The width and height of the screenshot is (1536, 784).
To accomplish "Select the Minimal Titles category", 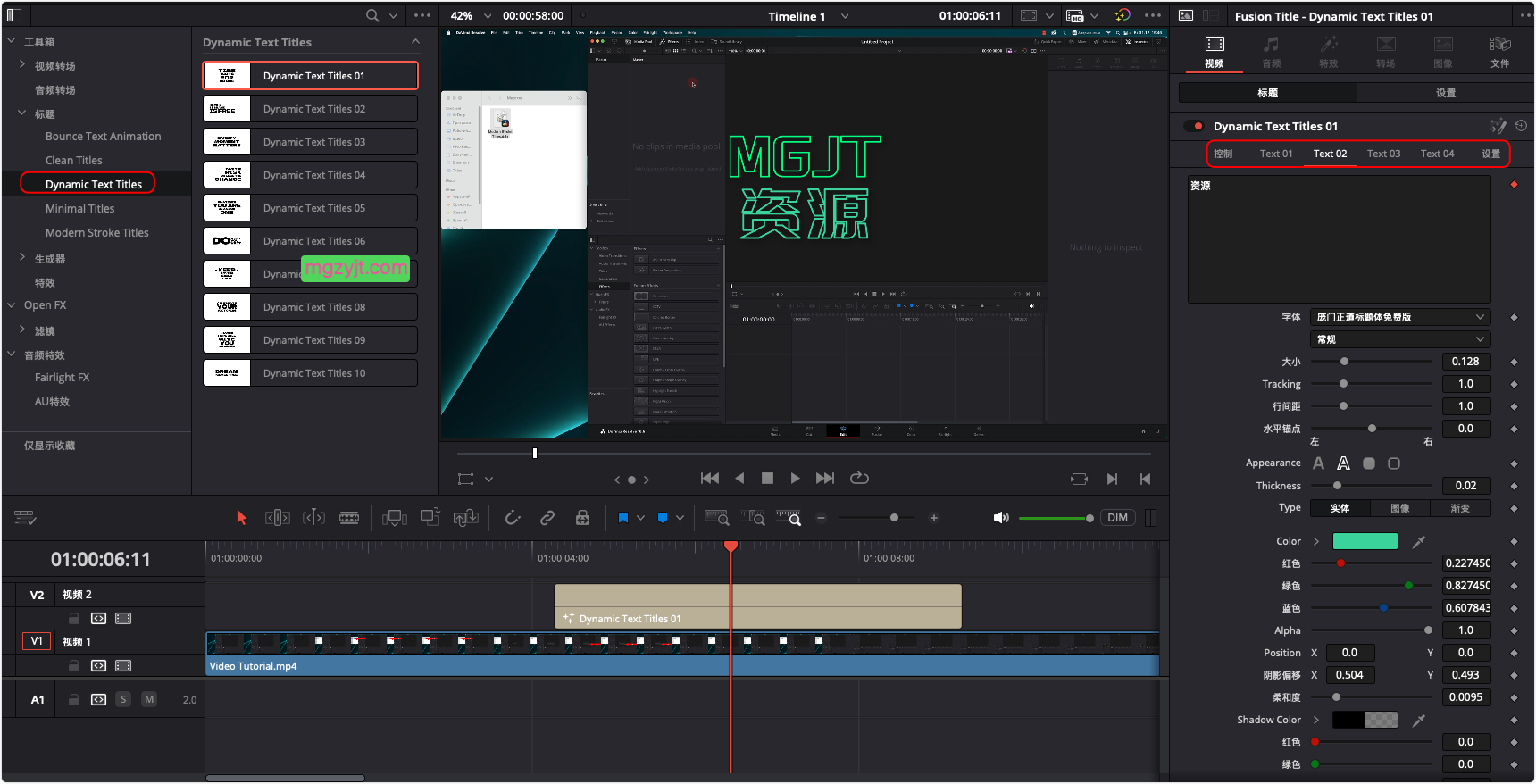I will pyautogui.click(x=80, y=208).
